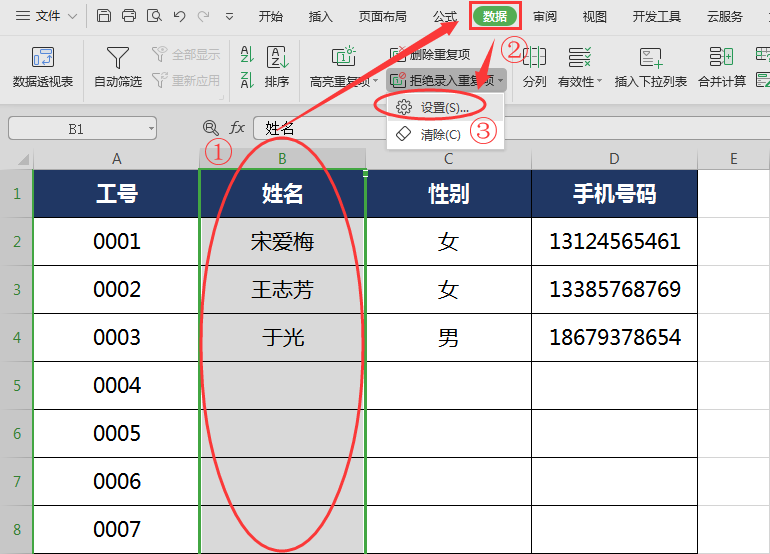
Task: Click the Print icon
Action: click(x=129, y=16)
